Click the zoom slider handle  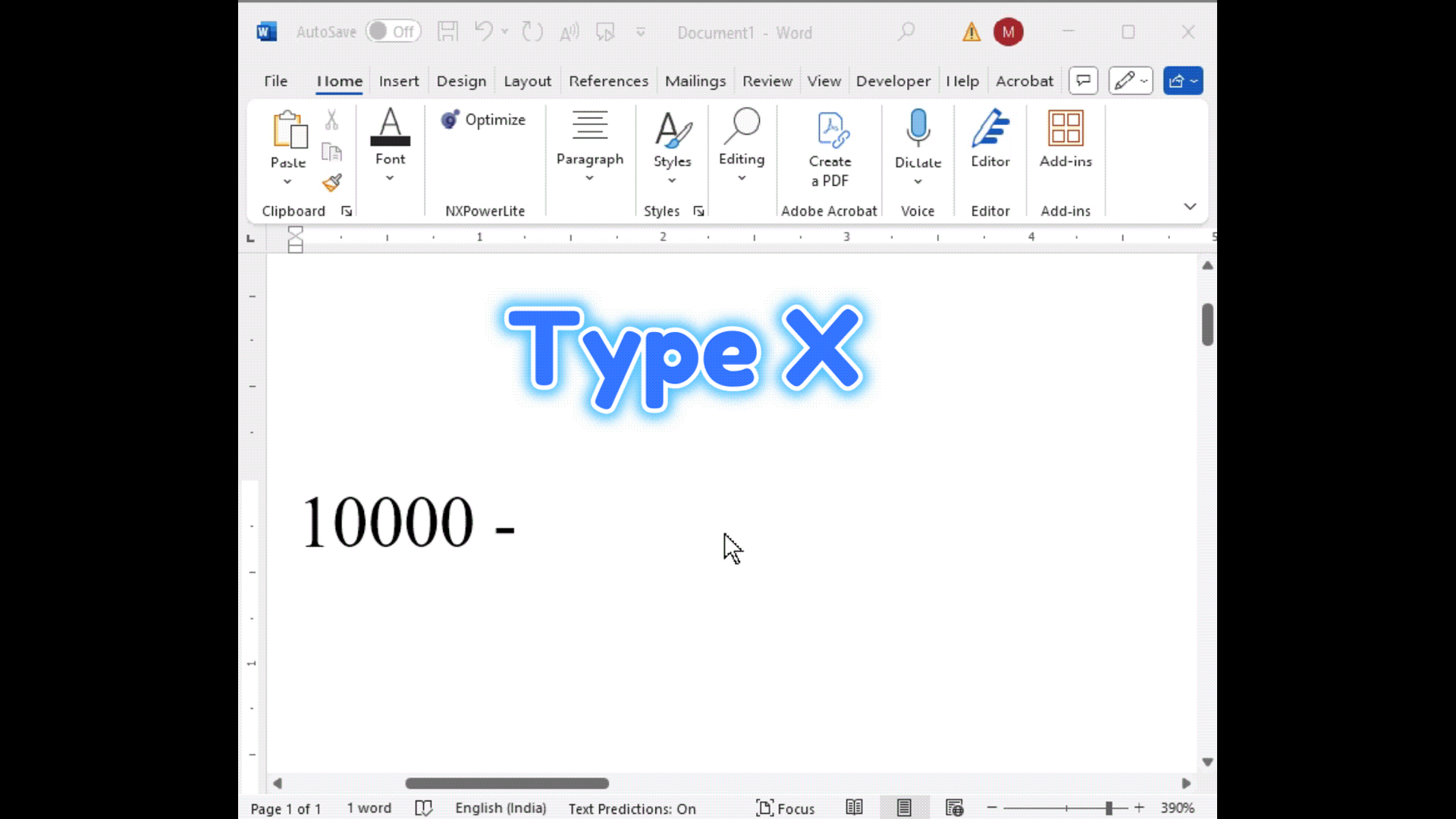[1109, 808]
